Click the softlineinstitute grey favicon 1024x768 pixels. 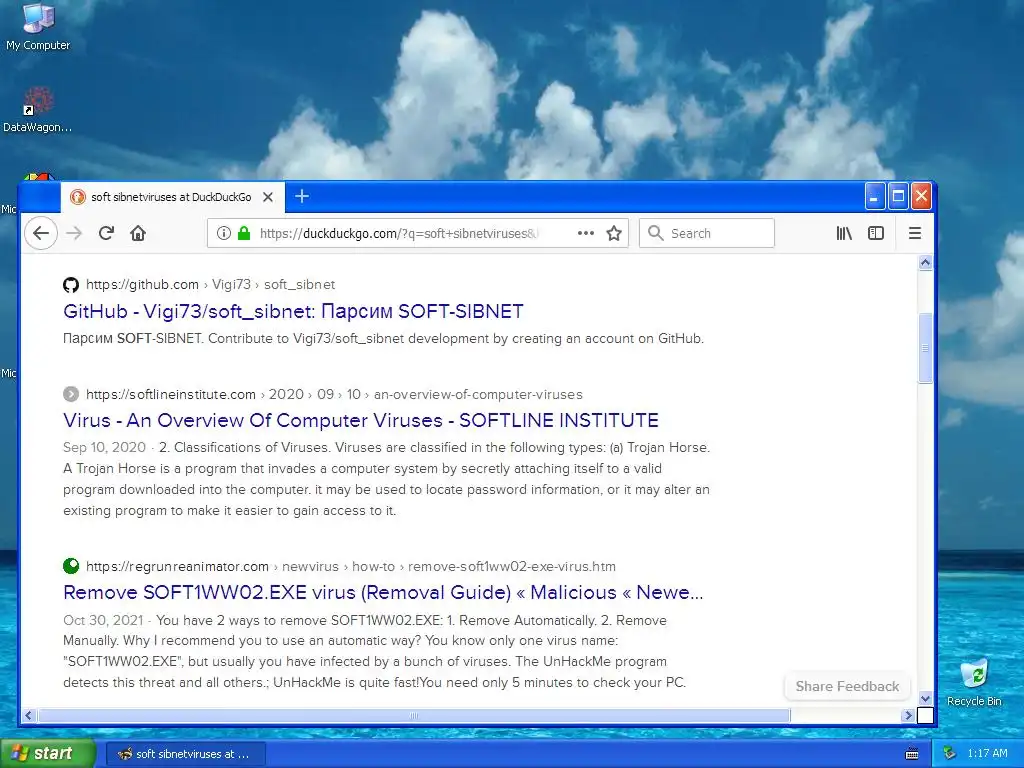71,394
